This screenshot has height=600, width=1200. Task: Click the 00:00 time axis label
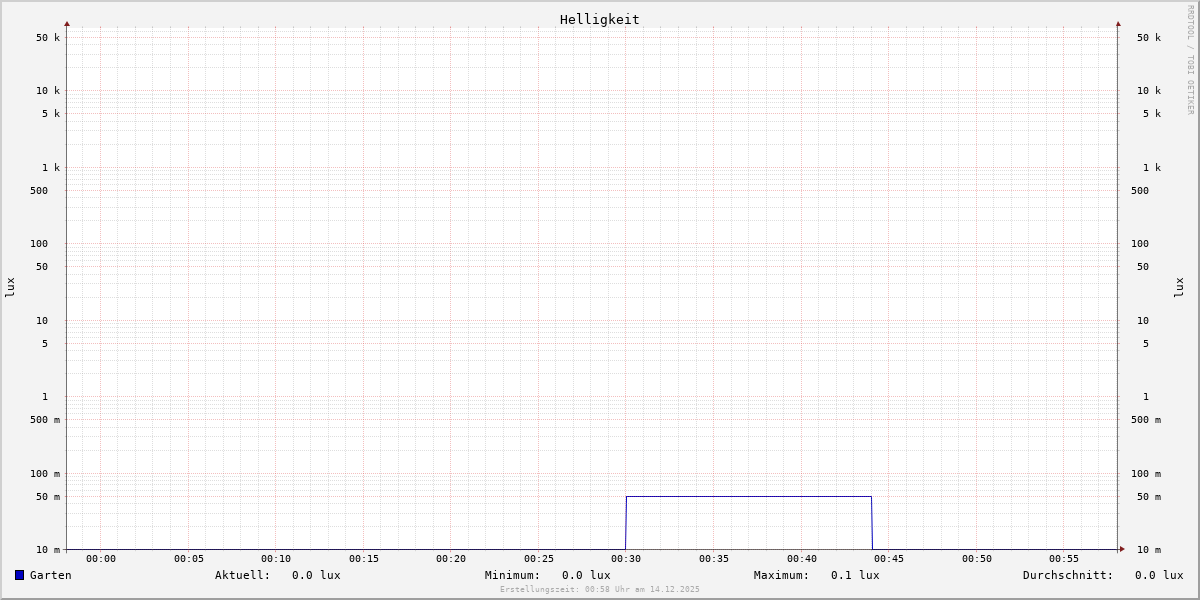point(101,559)
